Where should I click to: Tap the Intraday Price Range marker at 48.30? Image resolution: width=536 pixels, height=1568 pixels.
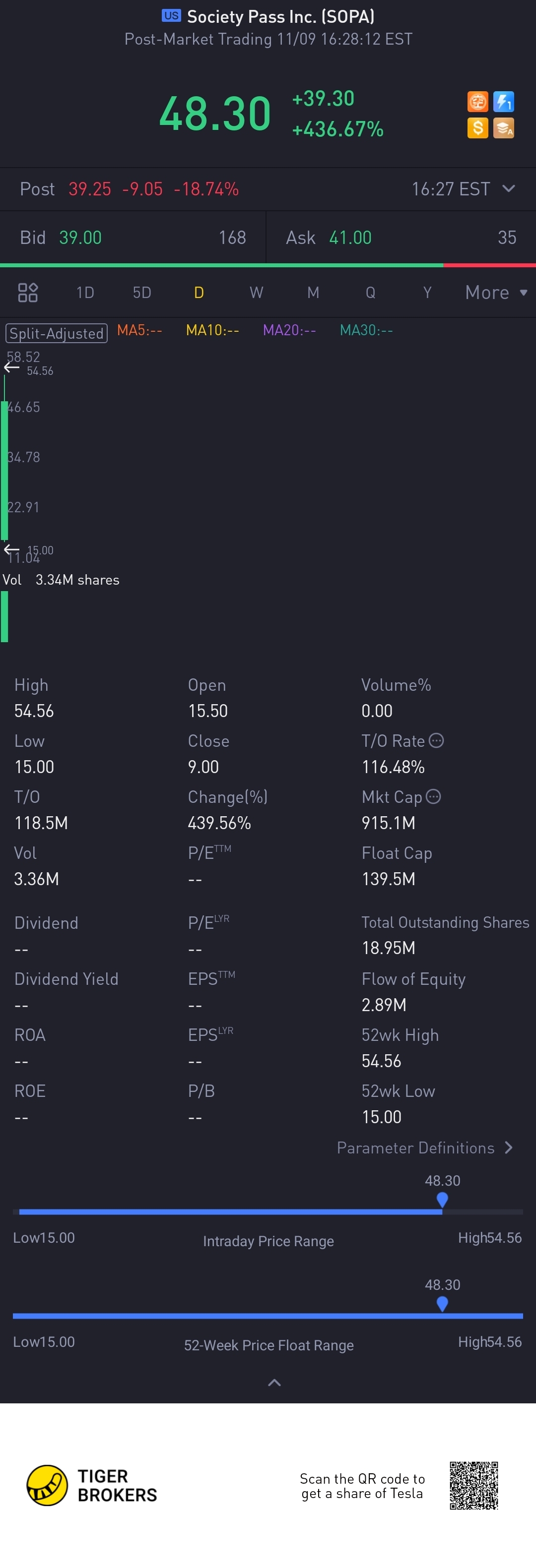[x=442, y=1199]
